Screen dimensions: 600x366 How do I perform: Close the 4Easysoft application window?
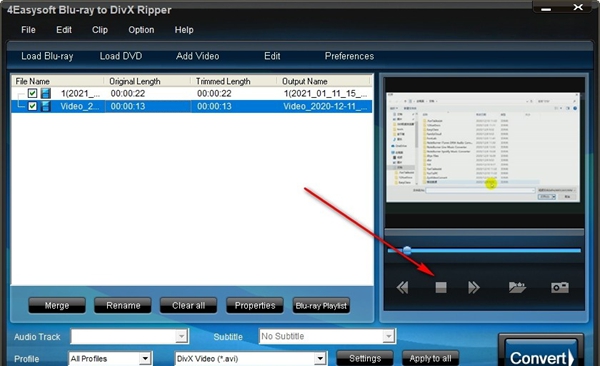coord(578,7)
